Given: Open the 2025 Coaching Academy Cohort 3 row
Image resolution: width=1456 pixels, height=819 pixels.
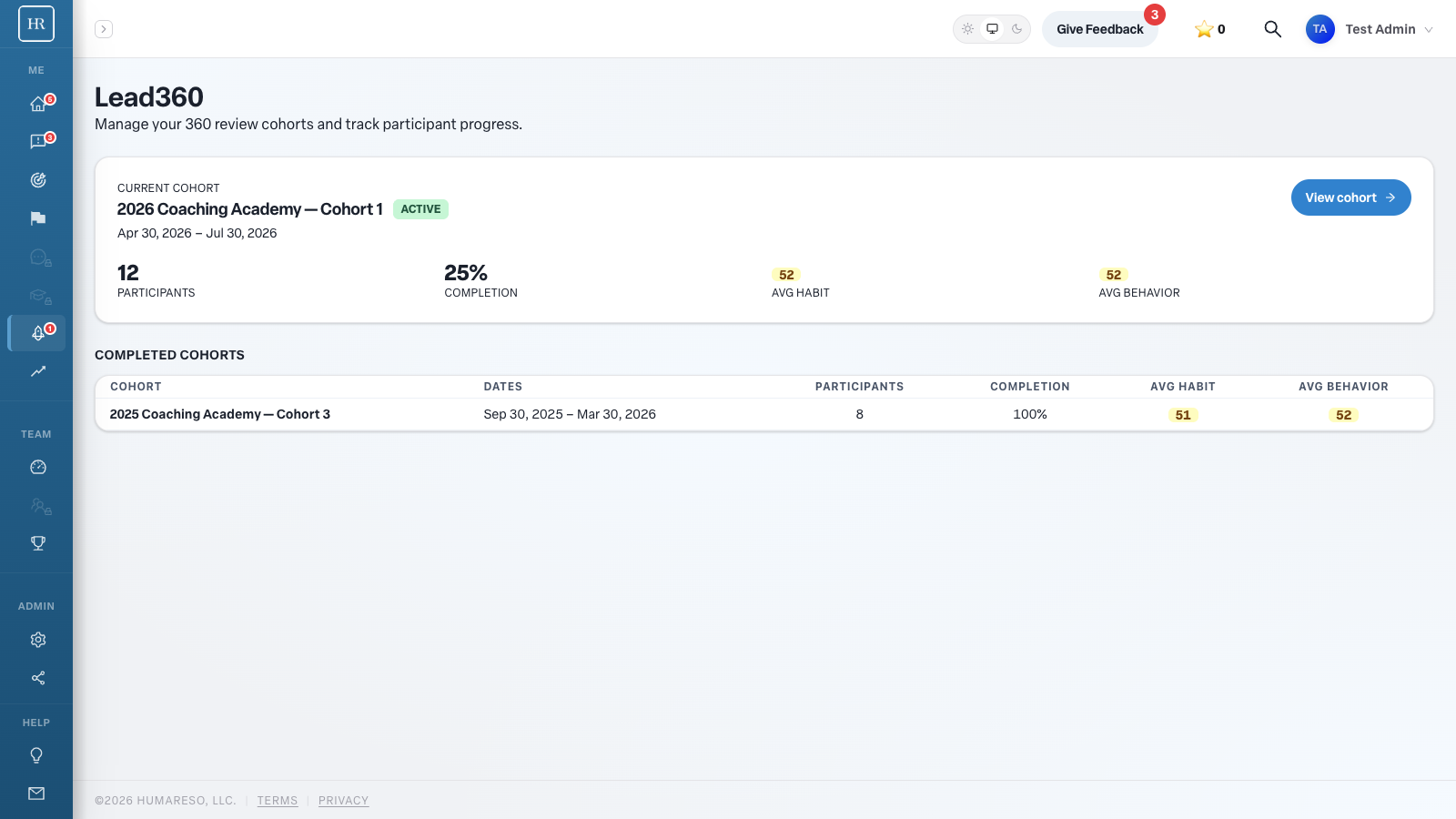Looking at the screenshot, I should [764, 414].
